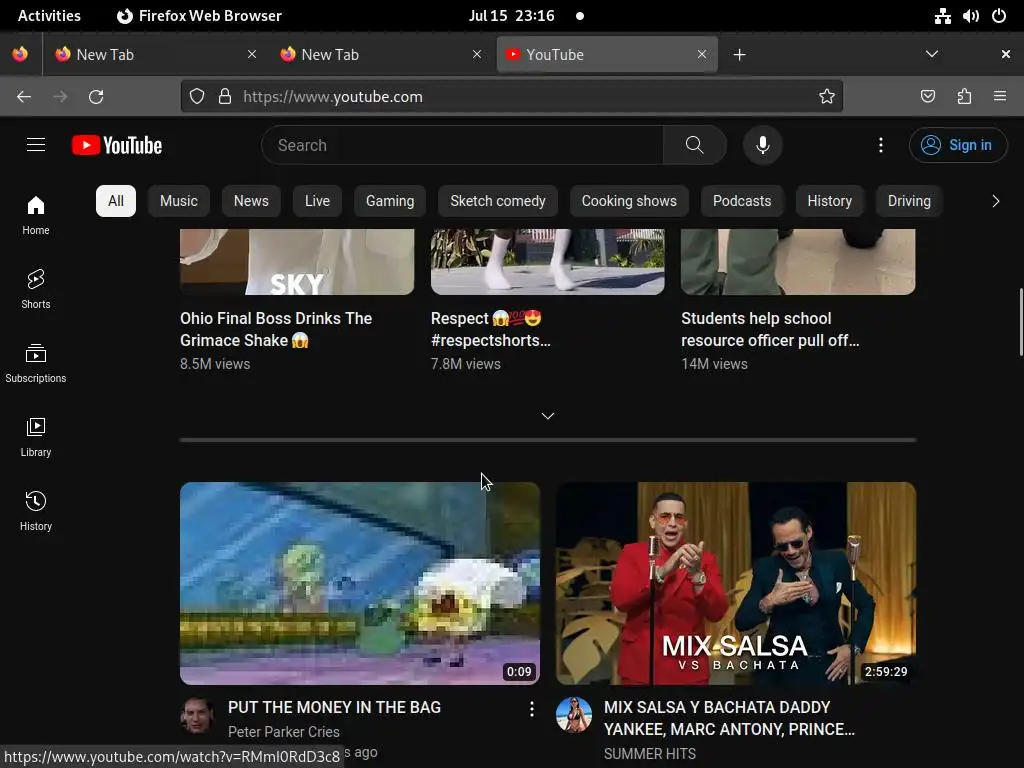Open Shorts from the sidebar
Image resolution: width=1024 pixels, height=768 pixels.
click(36, 289)
